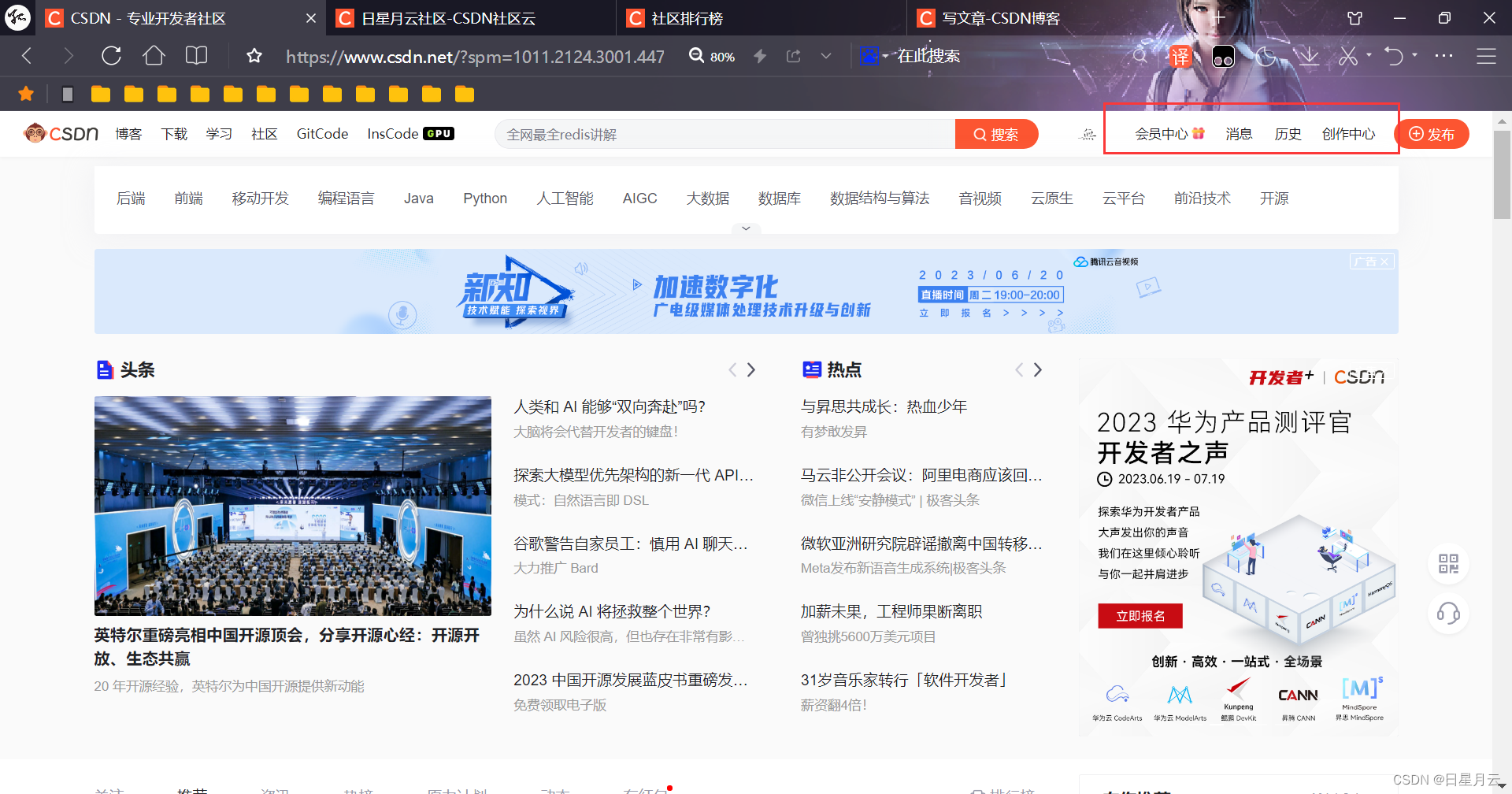Expand search engine selector dropdown
This screenshot has height=794, width=1512.
(885, 56)
